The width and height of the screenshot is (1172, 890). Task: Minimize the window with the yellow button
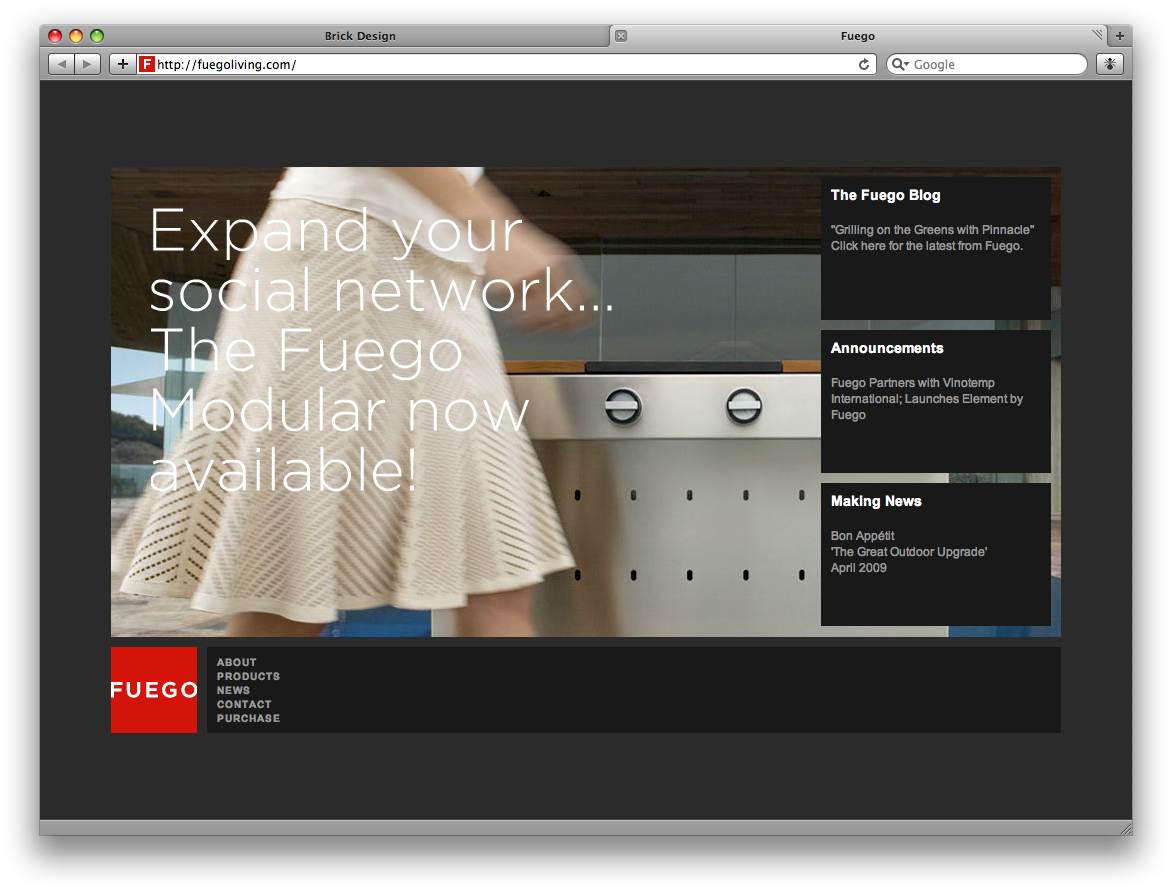pyautogui.click(x=75, y=36)
